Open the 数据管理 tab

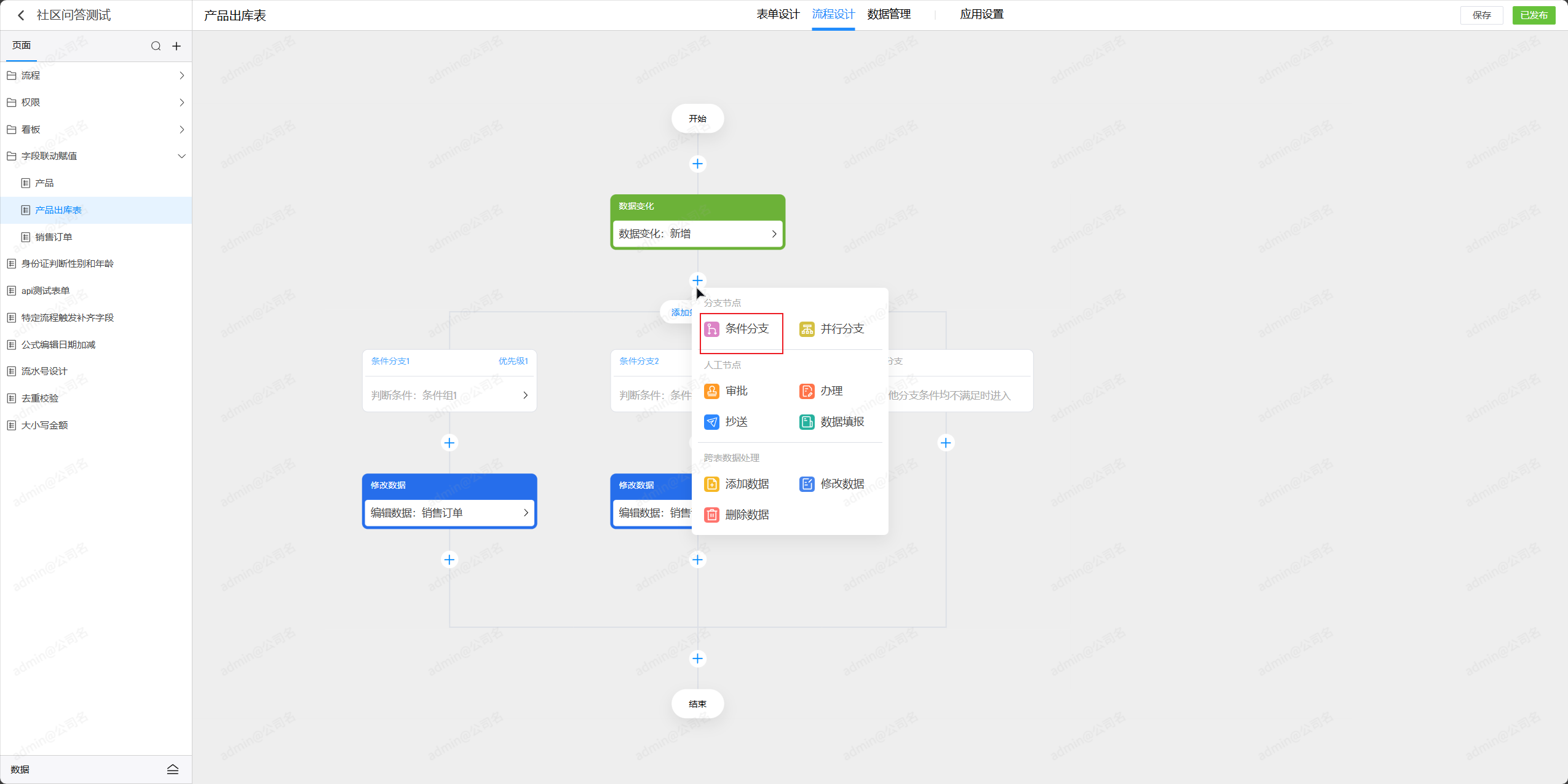pyautogui.click(x=889, y=14)
